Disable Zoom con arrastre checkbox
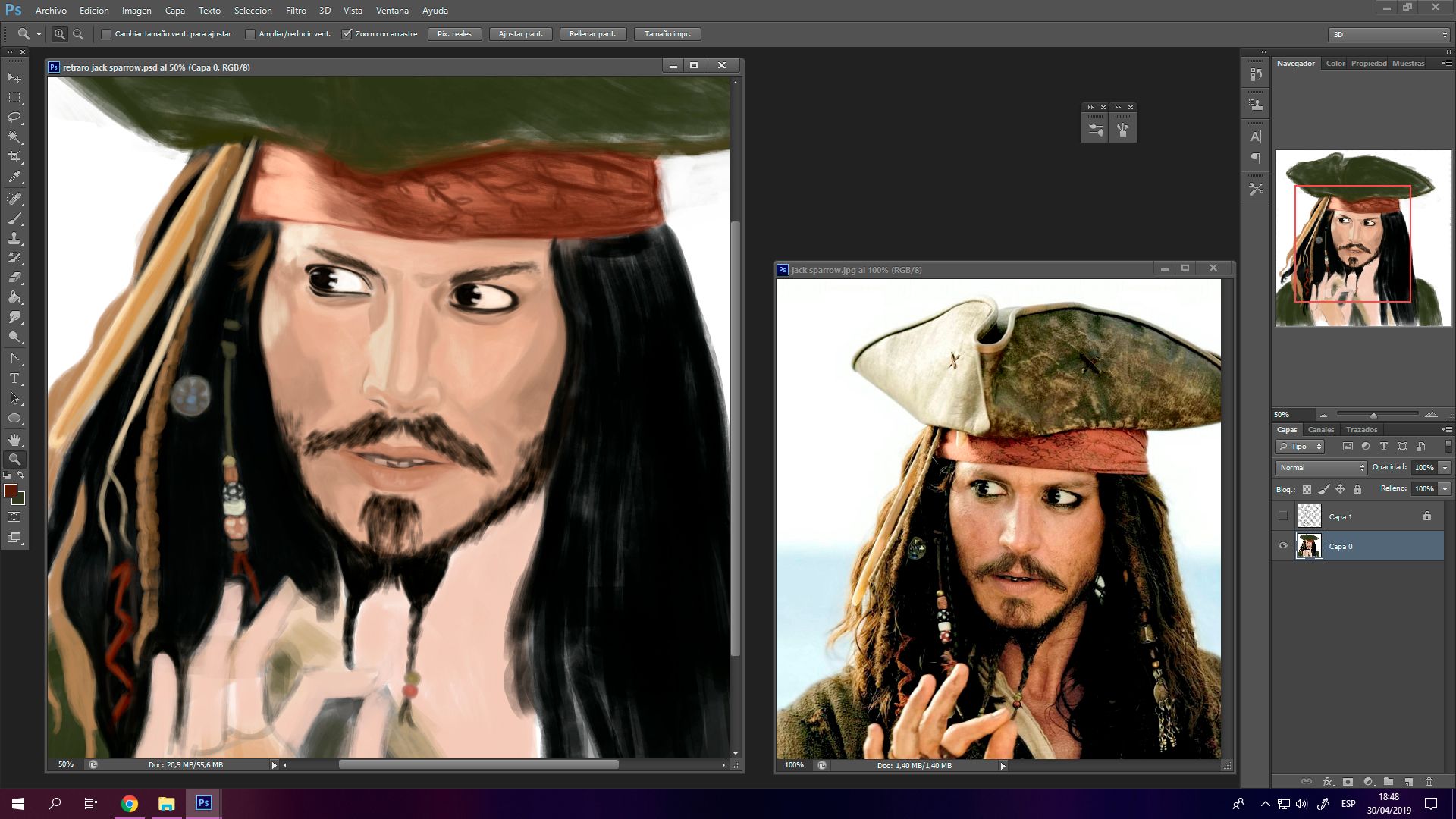The width and height of the screenshot is (1456, 819). point(347,34)
